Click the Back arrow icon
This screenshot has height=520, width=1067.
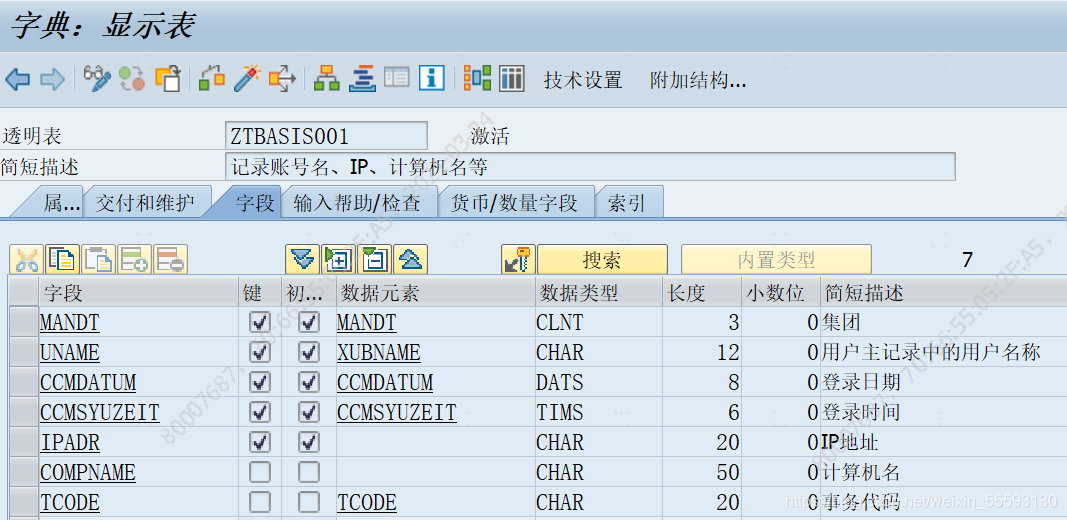pos(17,80)
